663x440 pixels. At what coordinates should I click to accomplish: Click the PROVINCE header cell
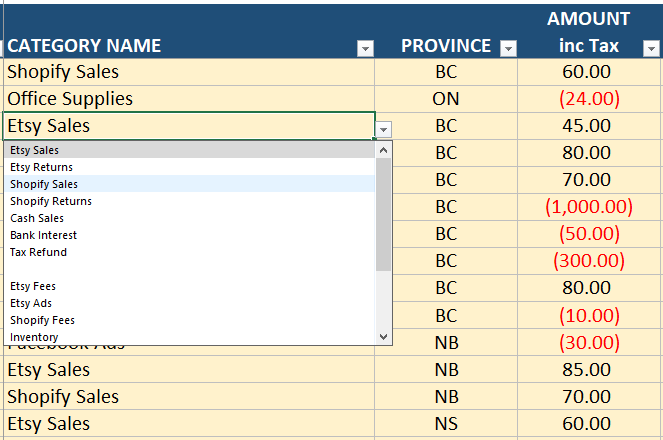pos(446,31)
